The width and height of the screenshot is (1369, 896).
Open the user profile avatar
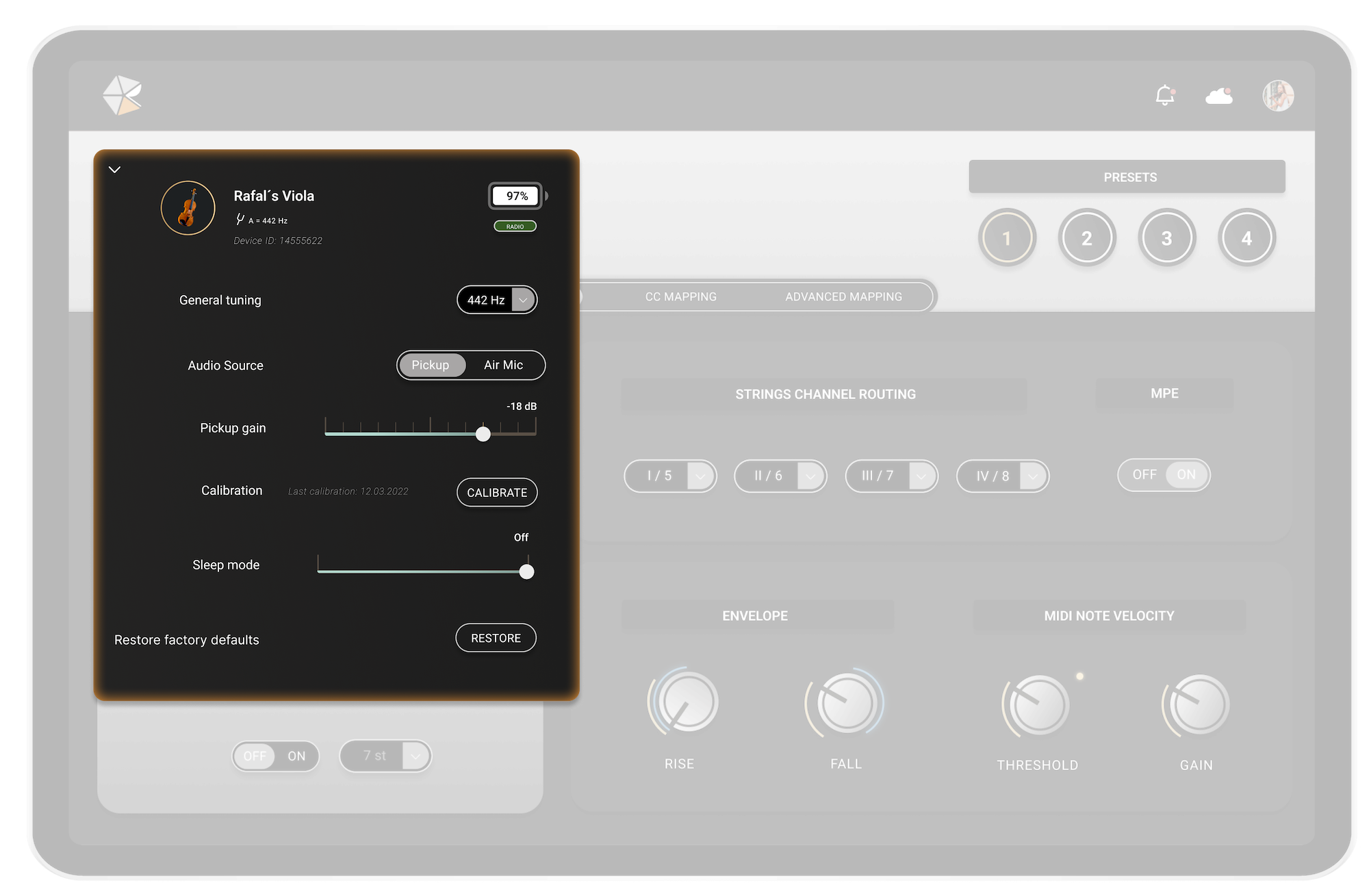tap(1277, 96)
